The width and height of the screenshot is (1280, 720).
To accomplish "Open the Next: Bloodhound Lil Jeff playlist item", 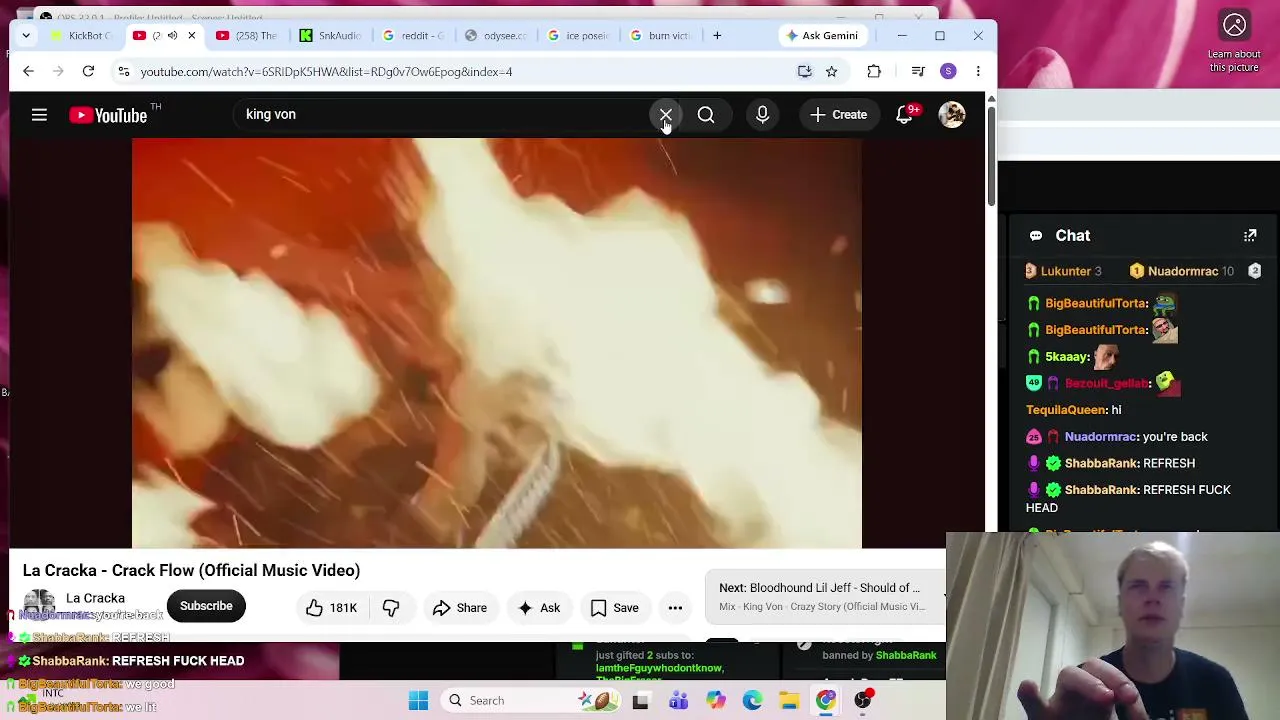I will pos(824,597).
